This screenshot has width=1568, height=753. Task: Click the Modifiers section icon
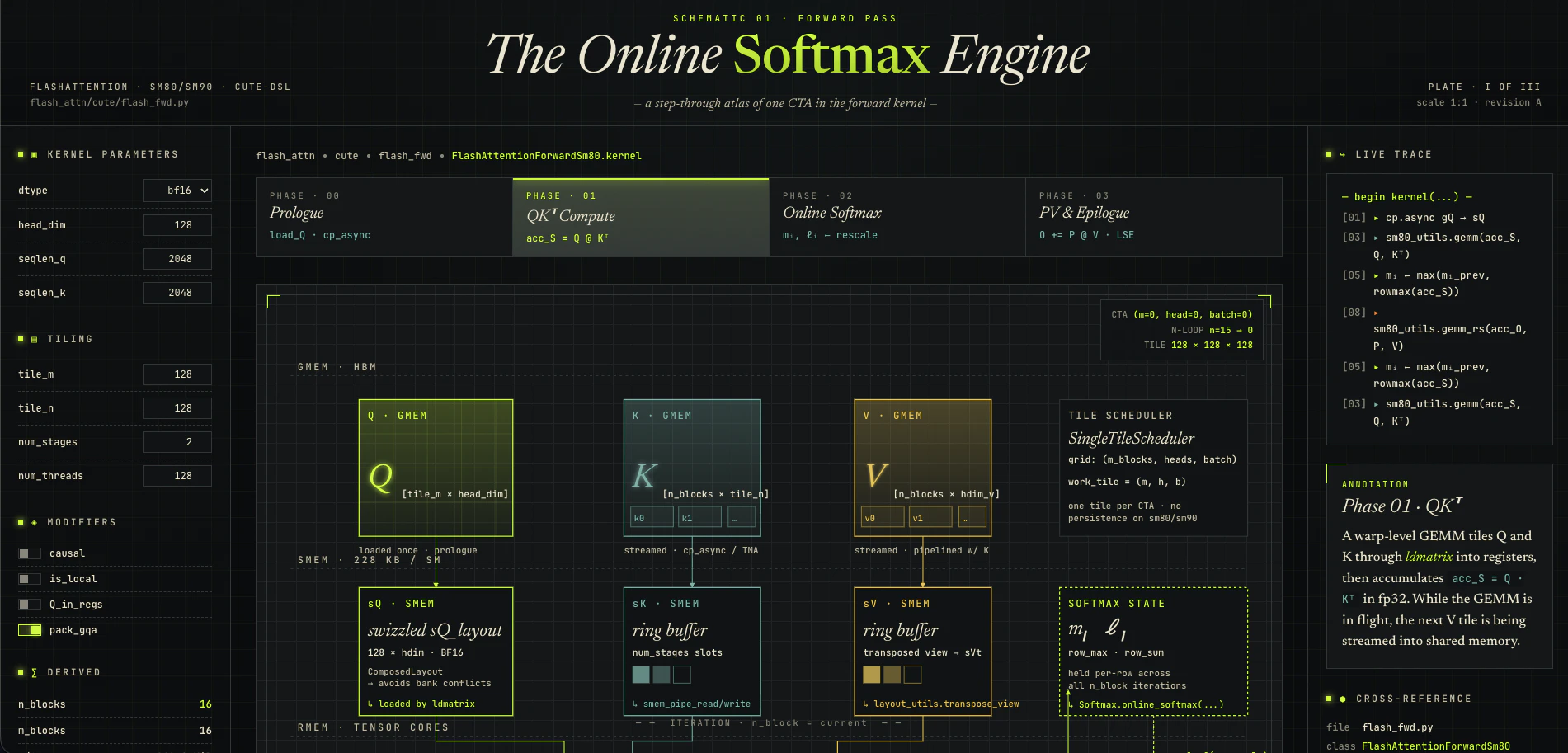pyautogui.click(x=34, y=522)
